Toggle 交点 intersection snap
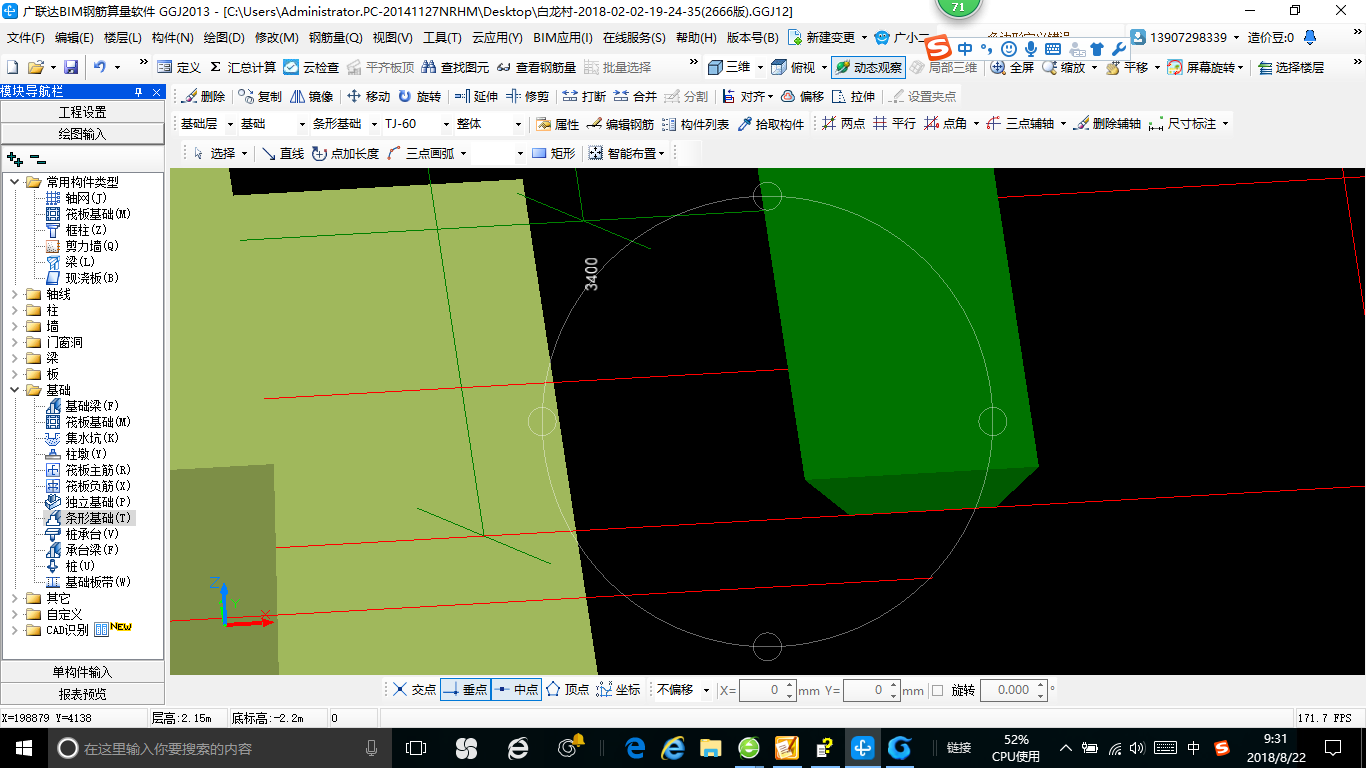Image resolution: width=1366 pixels, height=768 pixels. point(414,690)
